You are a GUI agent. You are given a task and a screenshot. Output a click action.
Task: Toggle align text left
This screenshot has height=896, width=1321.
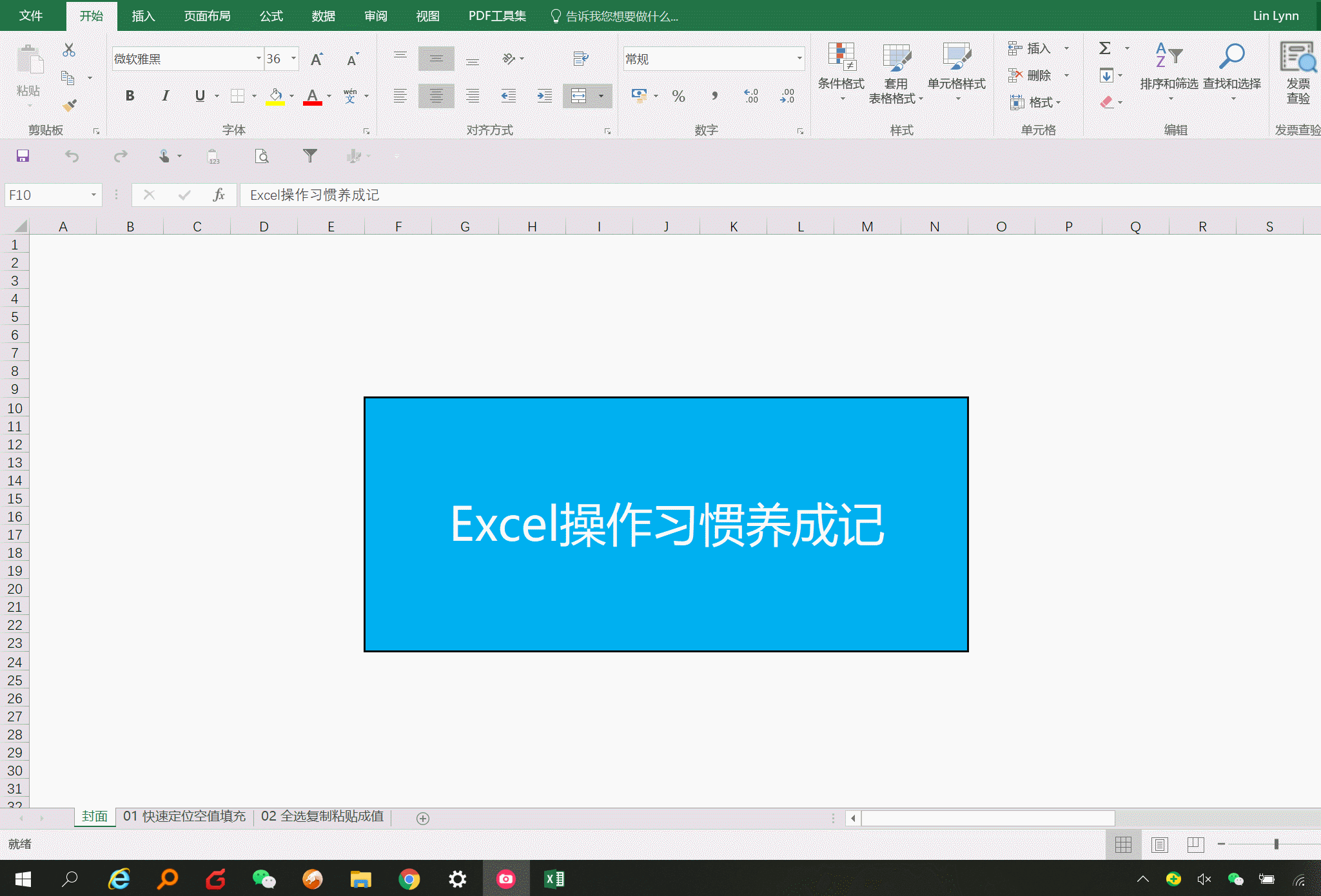coord(400,96)
